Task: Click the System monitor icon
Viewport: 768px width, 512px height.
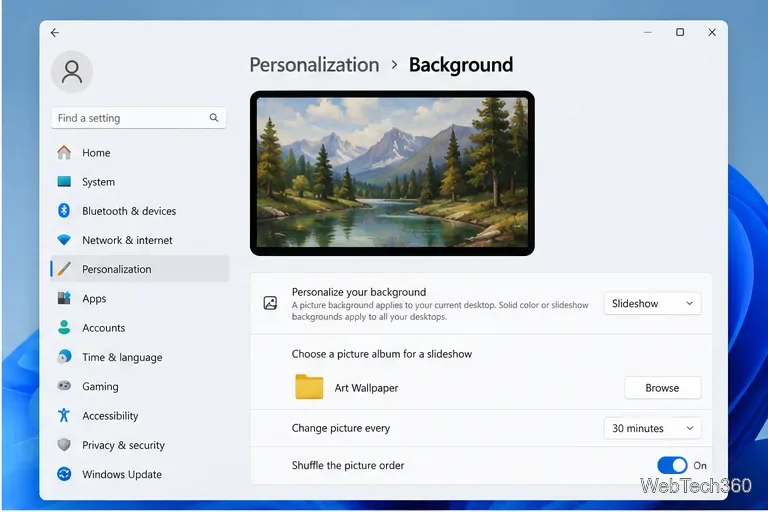Action: [64, 182]
